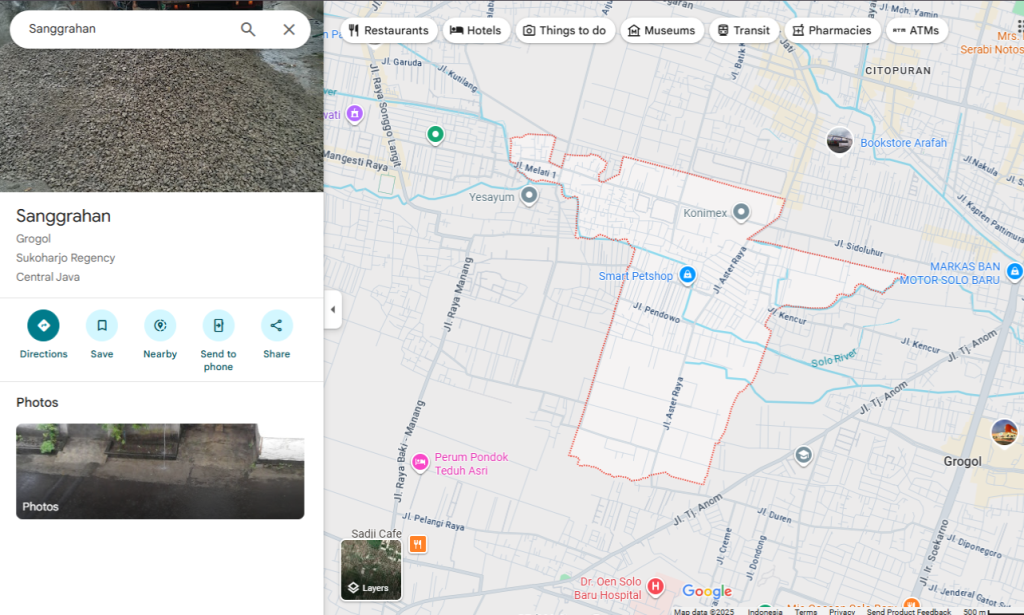Open Perum Pondok Teduh Asri lodging marker

point(420,462)
